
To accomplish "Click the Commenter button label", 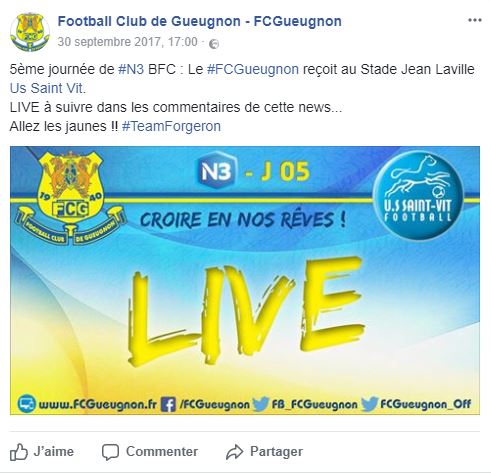I will coord(162,452).
